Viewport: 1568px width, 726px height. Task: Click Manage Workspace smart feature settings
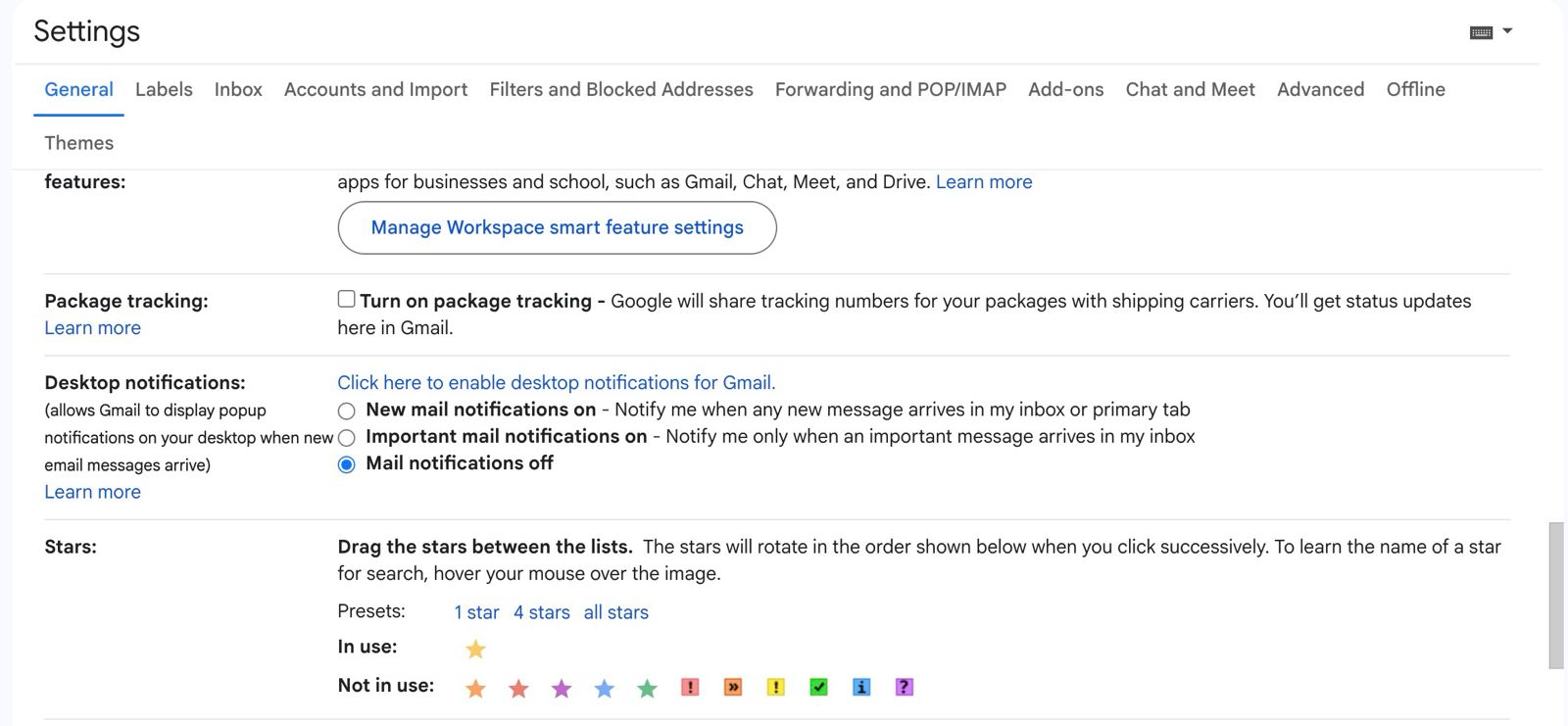557,227
